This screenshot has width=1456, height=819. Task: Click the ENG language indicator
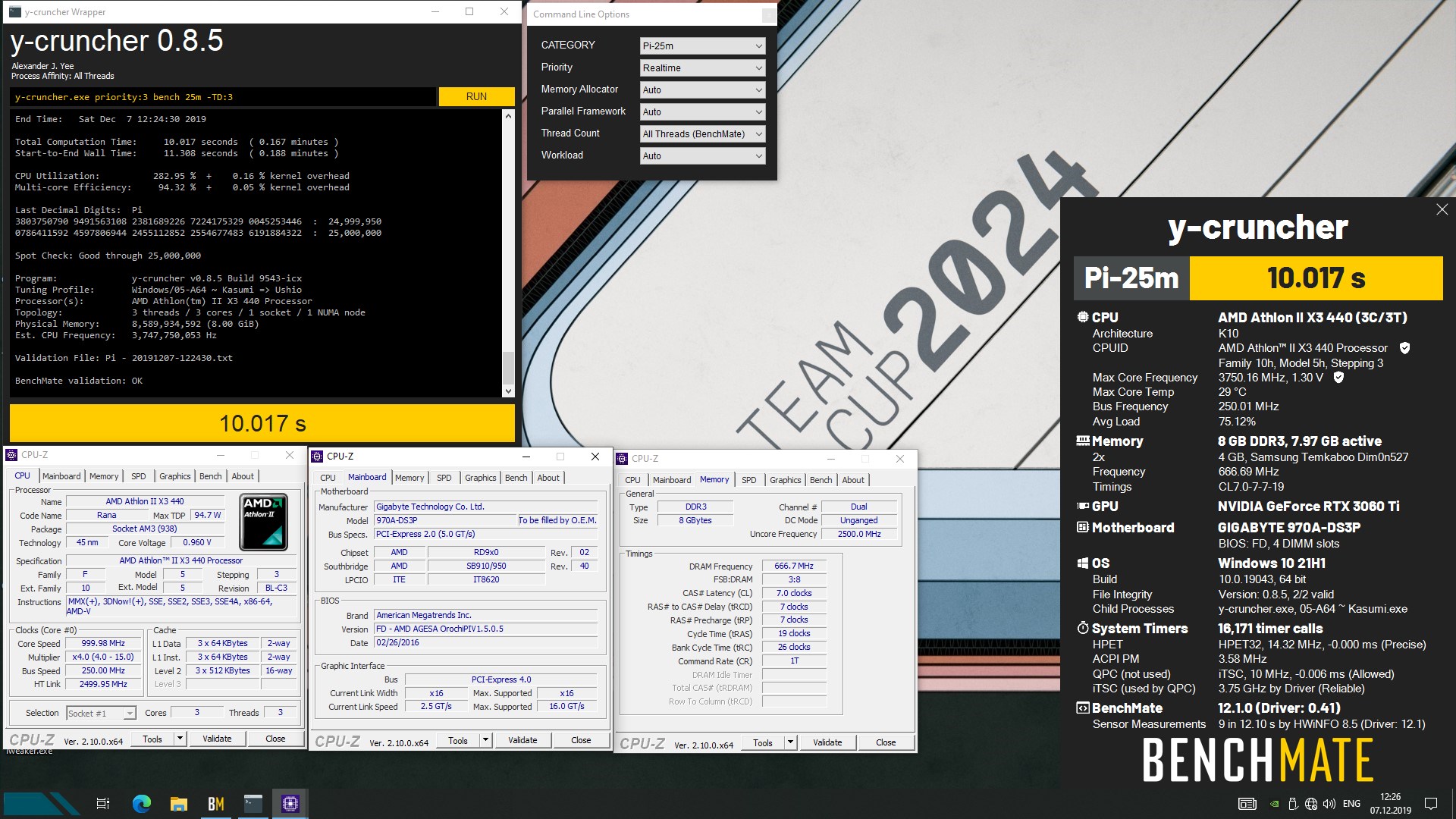click(1351, 804)
